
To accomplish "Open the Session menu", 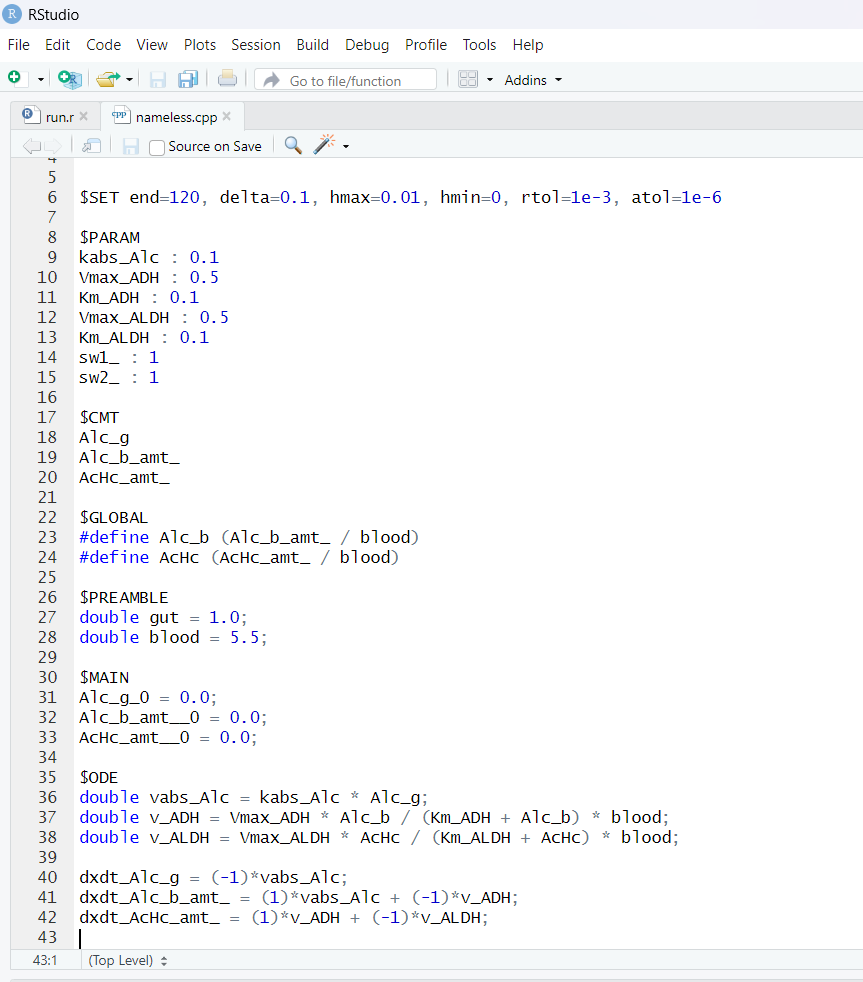I will click(x=256, y=45).
